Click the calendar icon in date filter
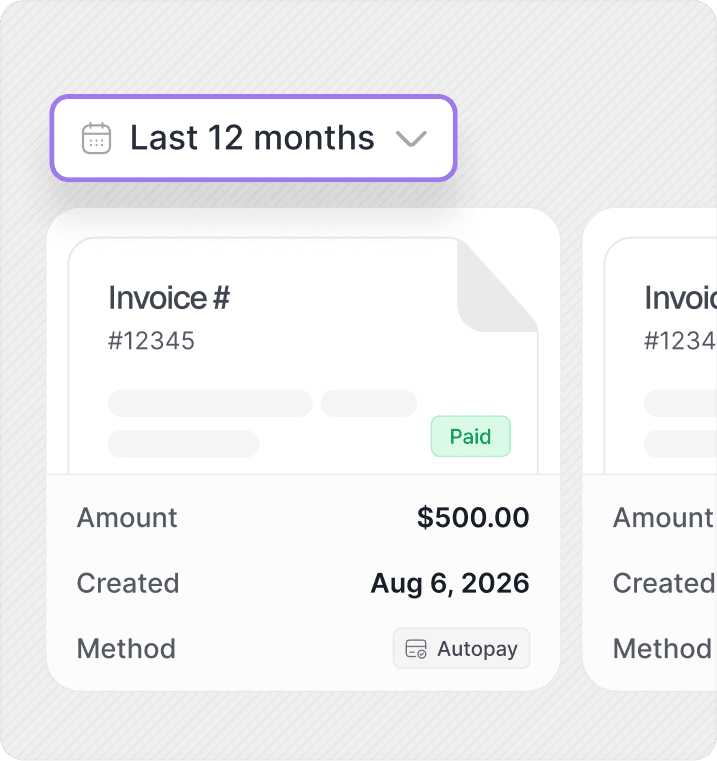Viewport: 717px width, 761px height. [x=96, y=138]
